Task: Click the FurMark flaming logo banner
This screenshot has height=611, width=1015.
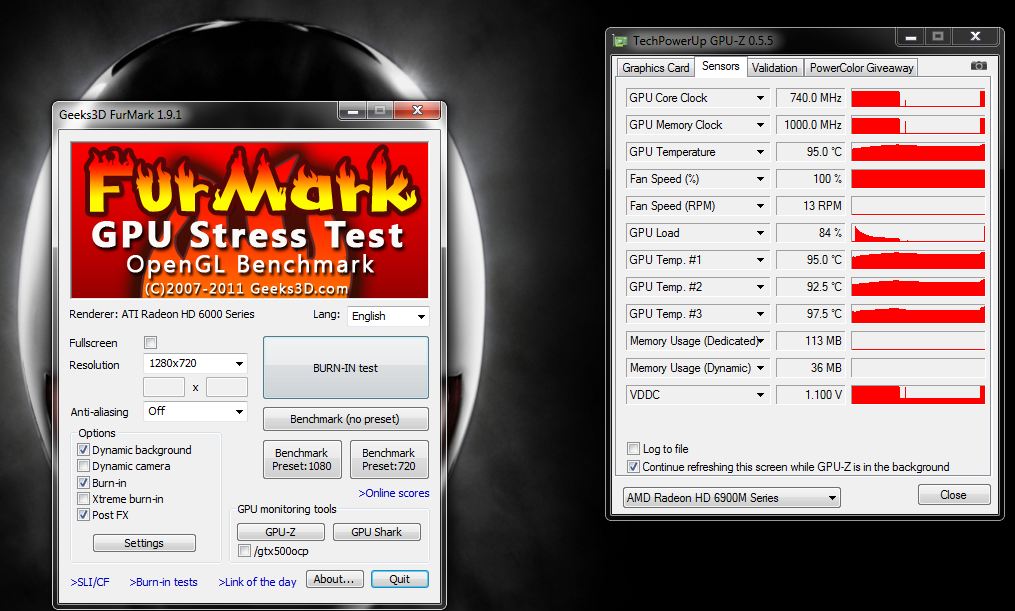Action: tap(249, 220)
